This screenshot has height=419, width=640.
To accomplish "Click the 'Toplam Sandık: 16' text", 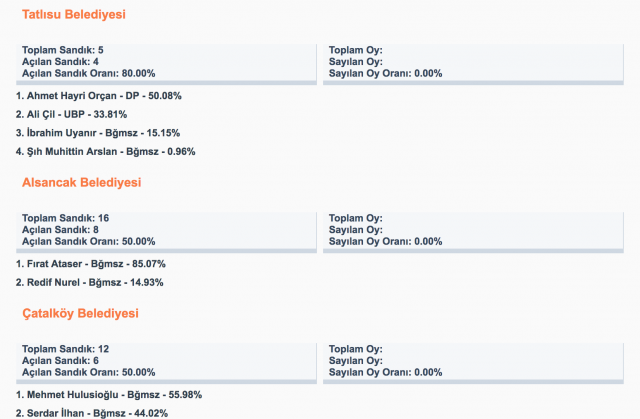I will (x=65, y=218).
